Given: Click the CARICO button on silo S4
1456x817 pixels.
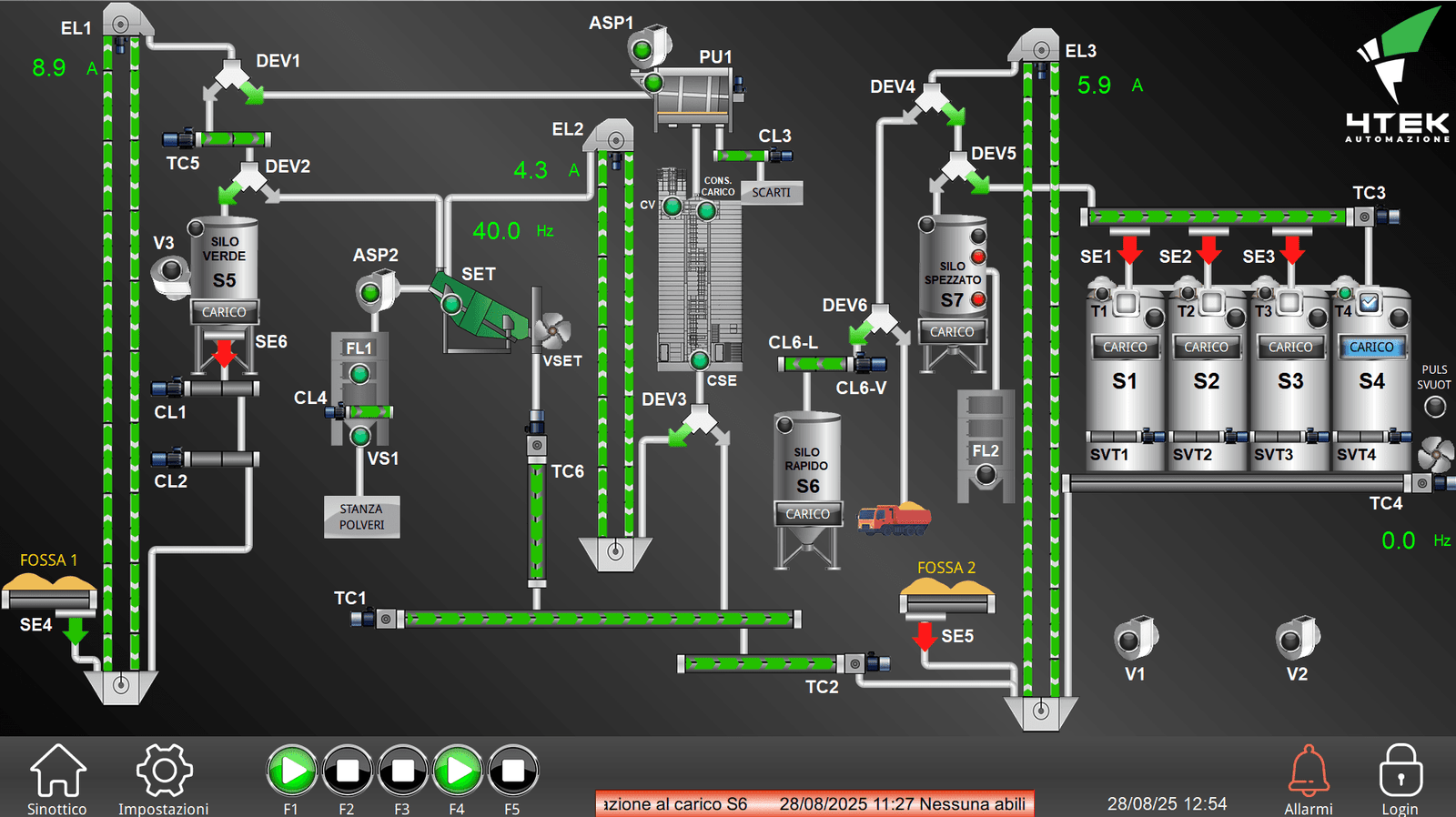Looking at the screenshot, I should coord(1371,347).
